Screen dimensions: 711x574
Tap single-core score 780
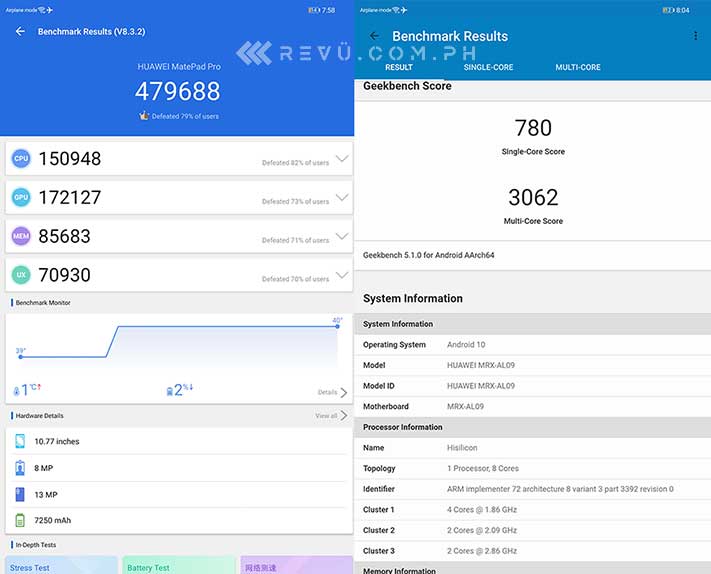click(533, 128)
